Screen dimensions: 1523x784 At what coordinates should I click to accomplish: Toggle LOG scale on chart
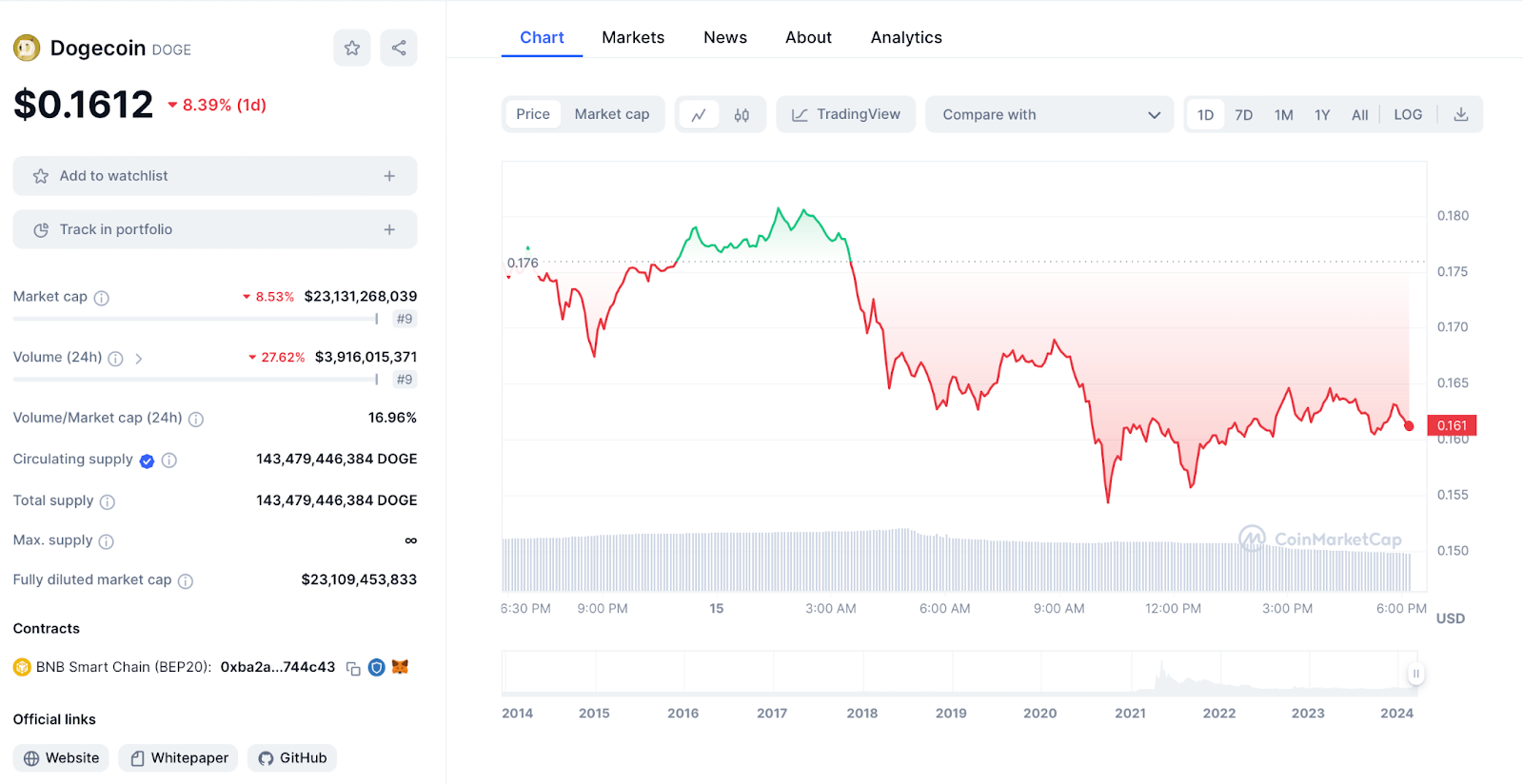pos(1408,114)
